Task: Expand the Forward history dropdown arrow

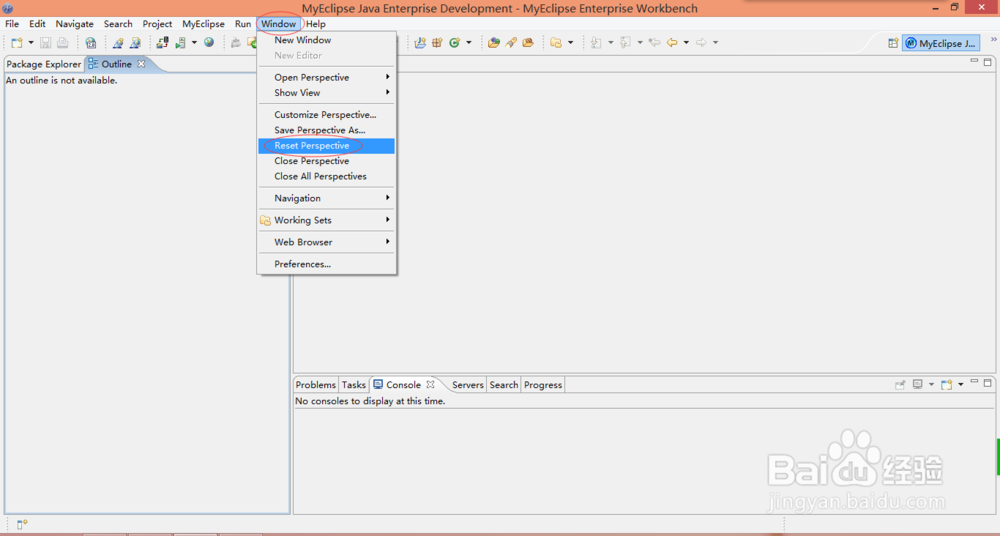Action: pos(716,43)
